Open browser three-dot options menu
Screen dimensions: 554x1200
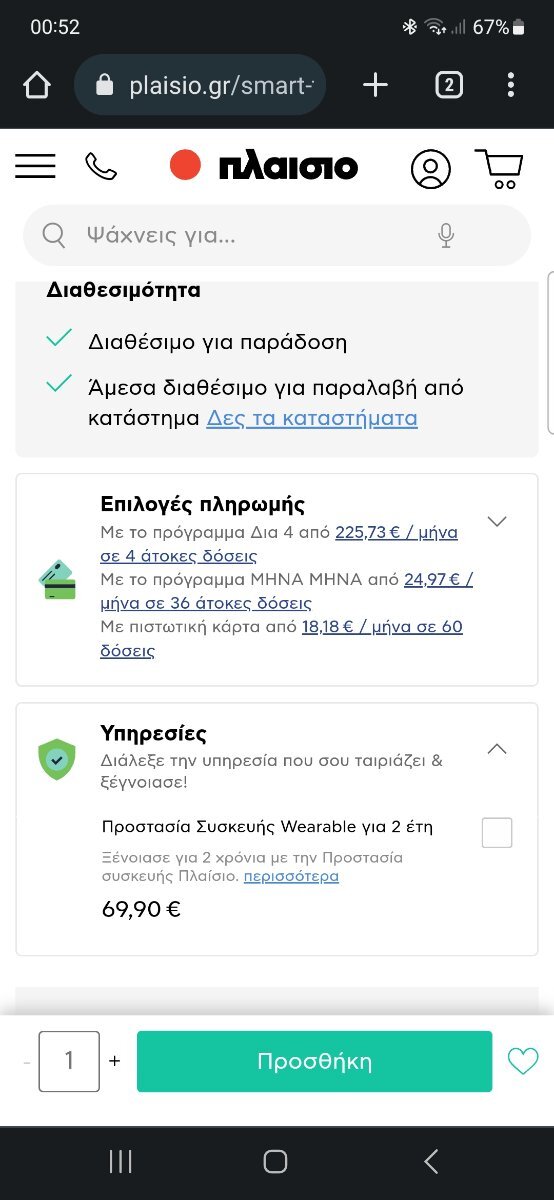[x=511, y=85]
